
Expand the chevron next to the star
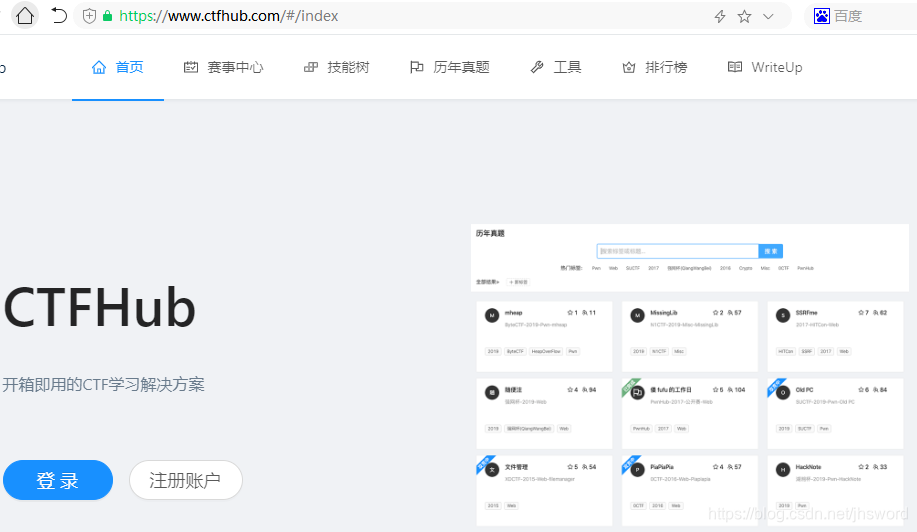click(768, 16)
